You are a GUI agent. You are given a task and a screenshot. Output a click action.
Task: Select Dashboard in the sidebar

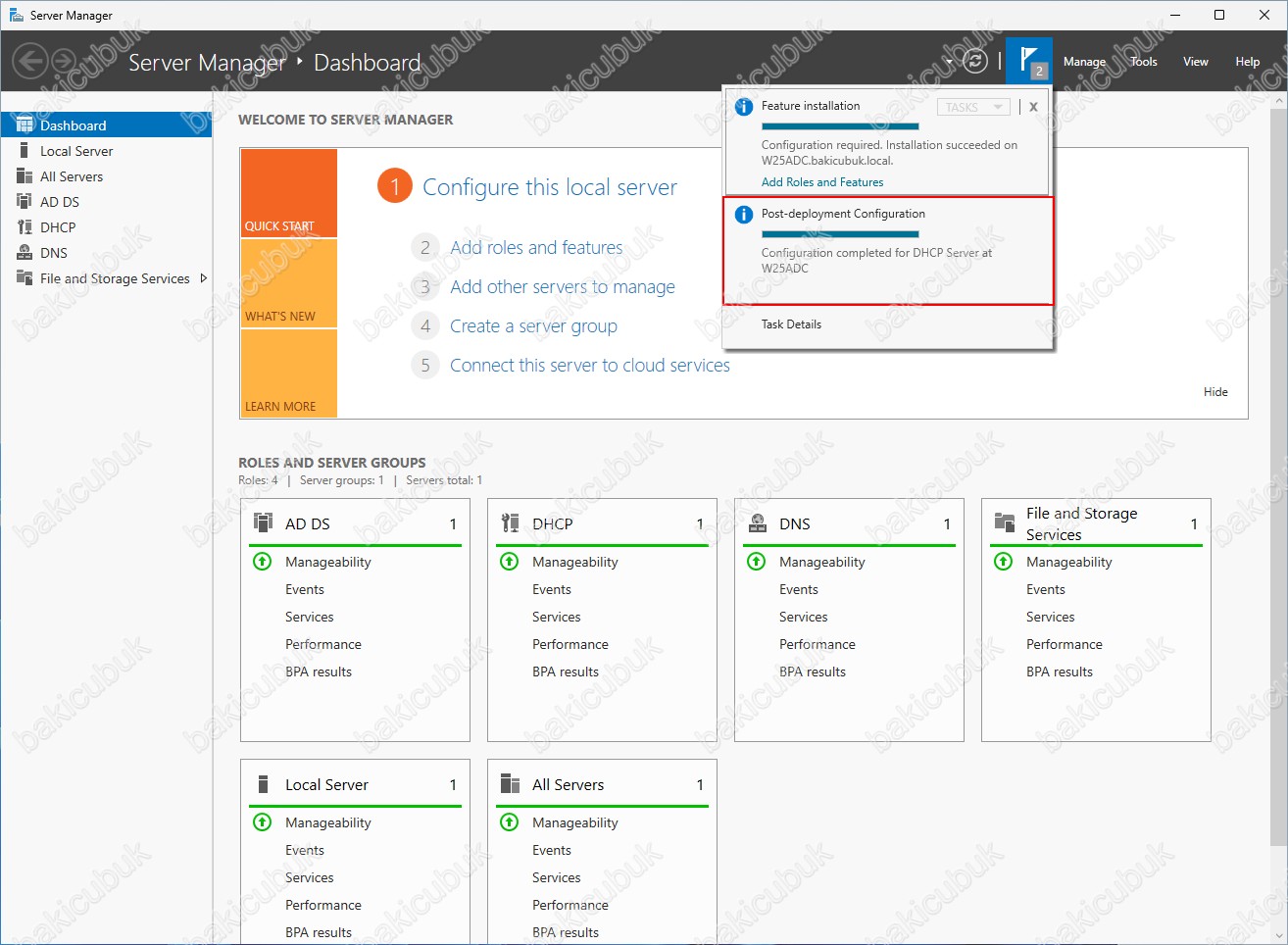(106, 125)
